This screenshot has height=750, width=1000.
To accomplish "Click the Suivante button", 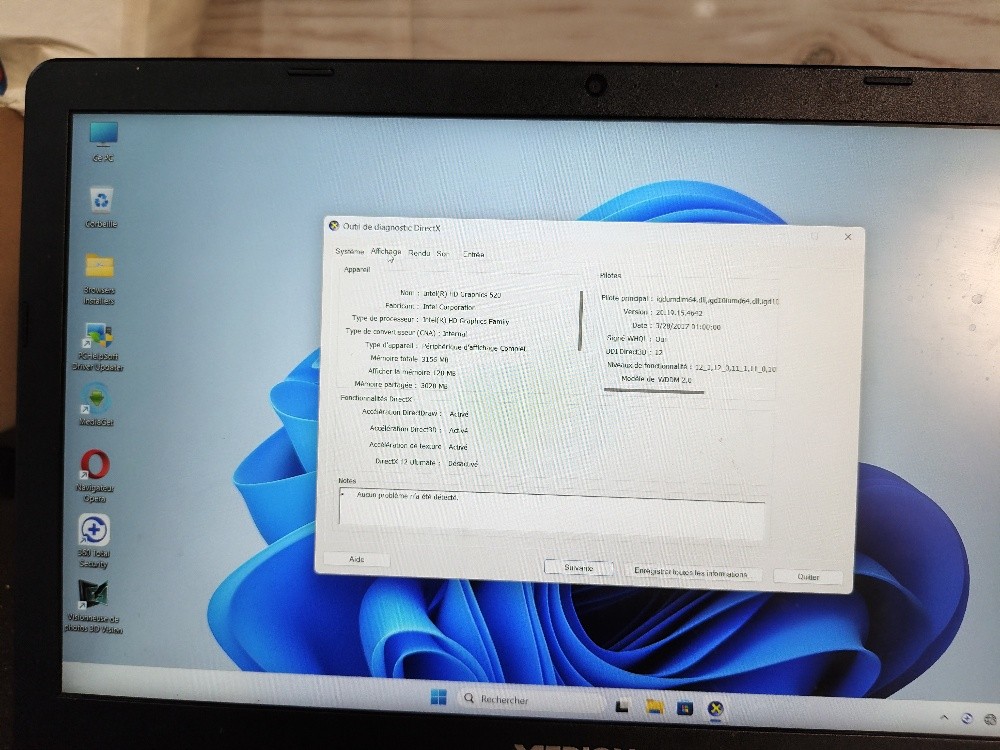I will tap(578, 568).
